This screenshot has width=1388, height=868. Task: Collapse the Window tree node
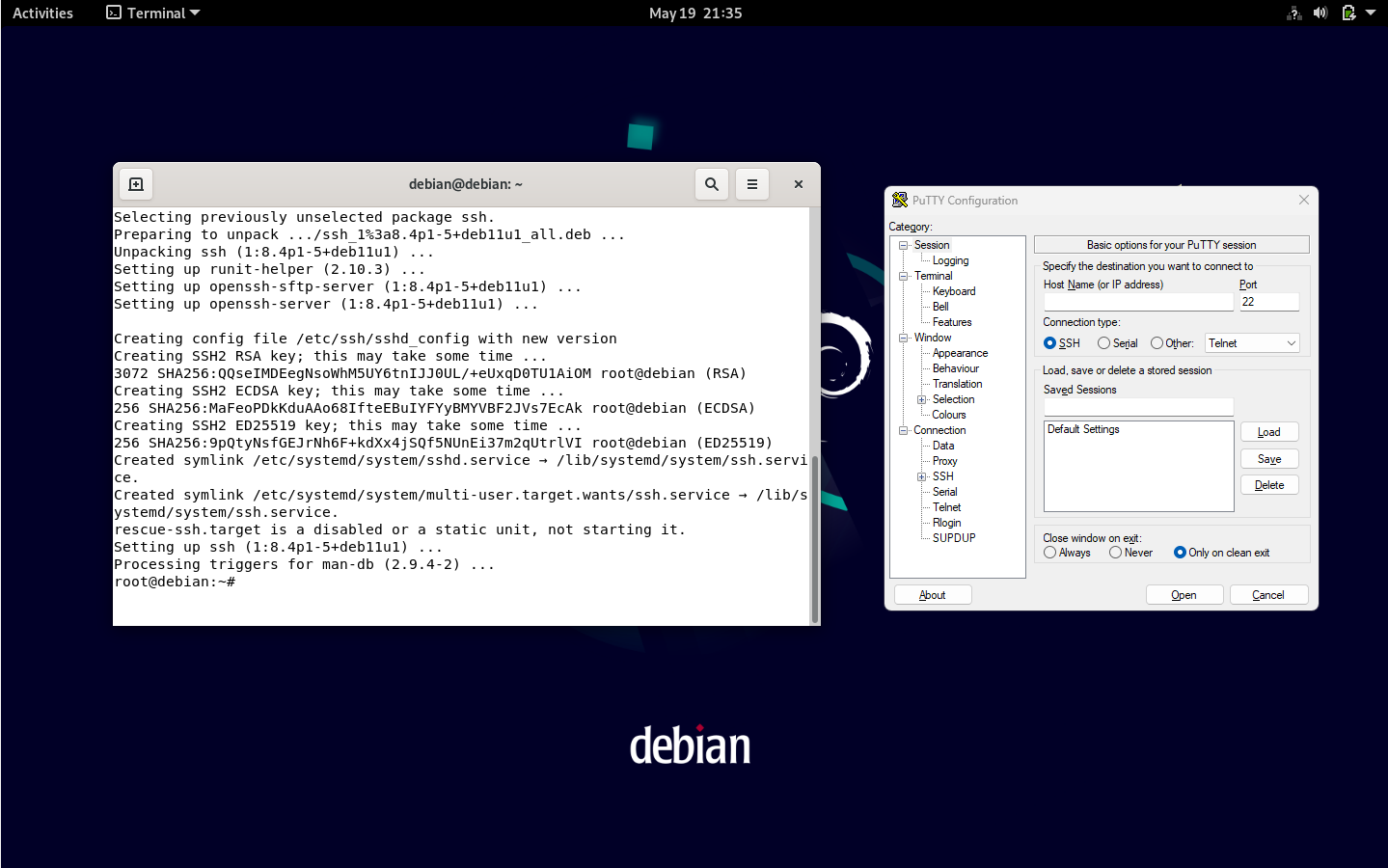pos(904,338)
